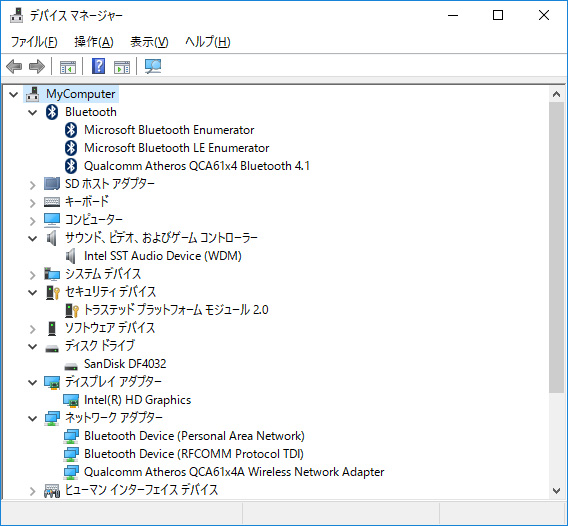
Task: Expand the SD ホスト アダプター category
Action: pyautogui.click(x=33, y=185)
